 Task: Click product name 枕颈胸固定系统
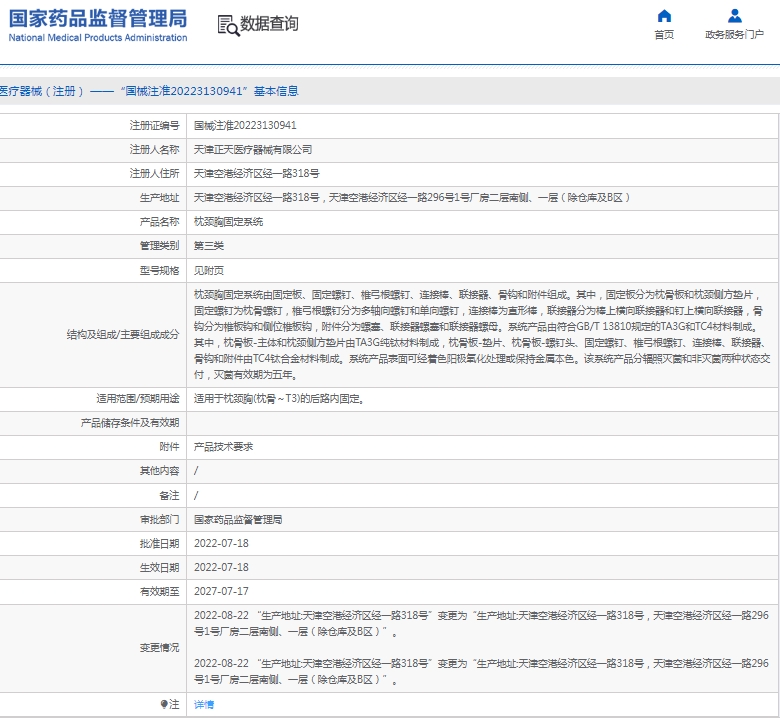pos(228,221)
